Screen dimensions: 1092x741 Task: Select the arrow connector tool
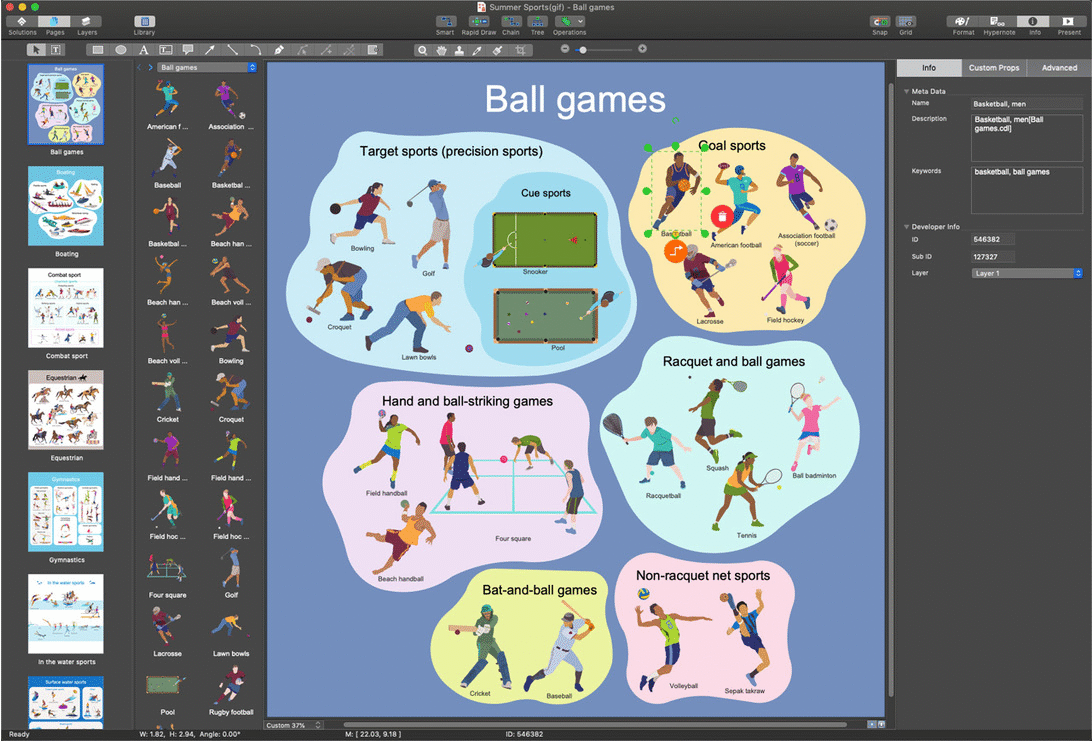coord(210,49)
